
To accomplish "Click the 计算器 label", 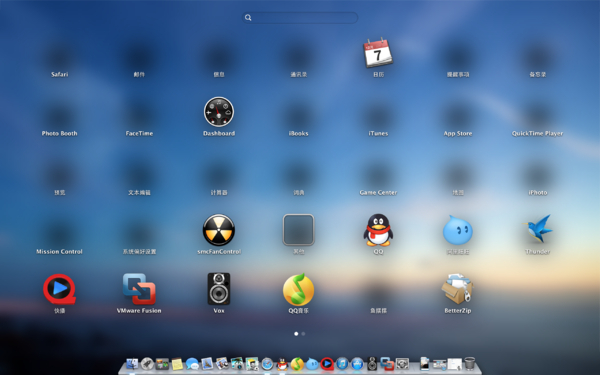I will coord(219,192).
